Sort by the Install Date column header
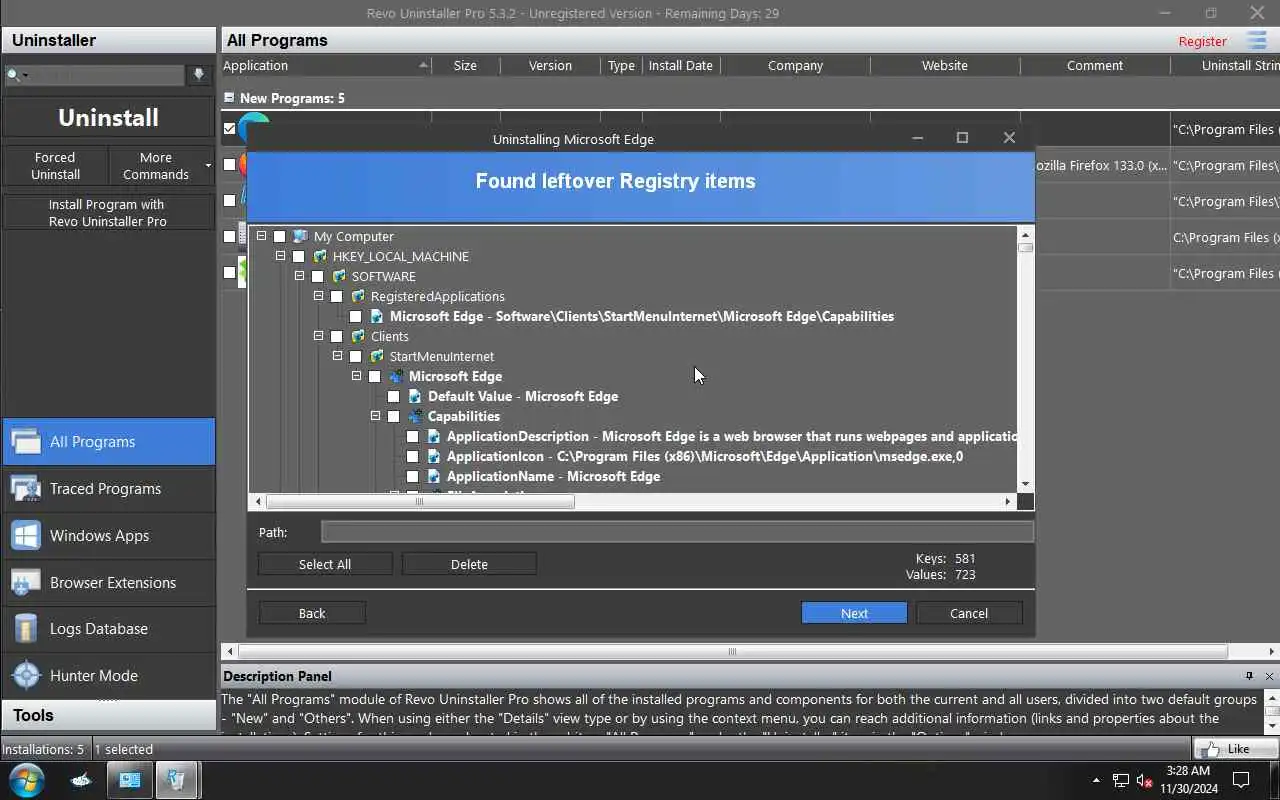This screenshot has height=800, width=1280. 680,66
